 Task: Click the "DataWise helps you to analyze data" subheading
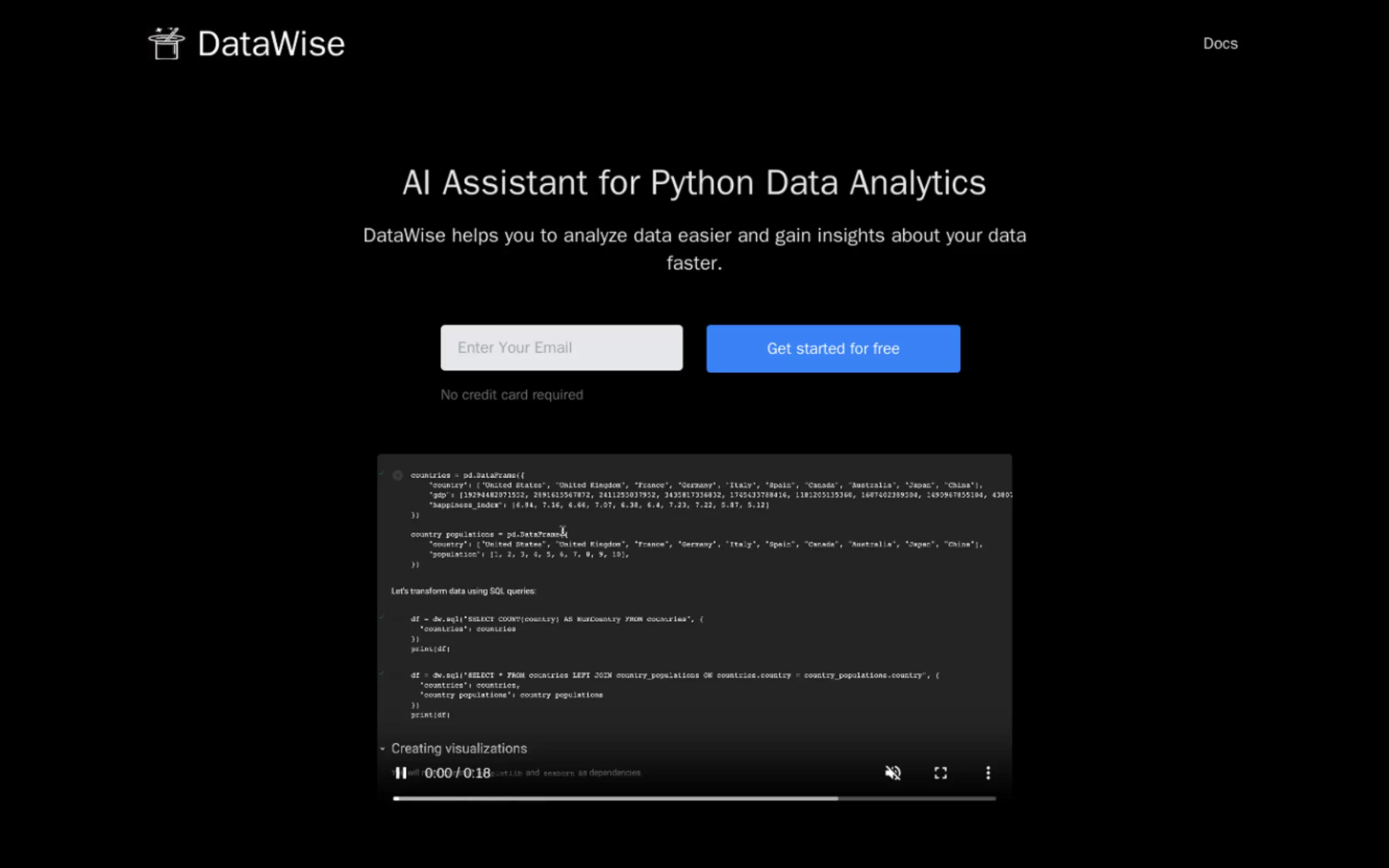694,249
